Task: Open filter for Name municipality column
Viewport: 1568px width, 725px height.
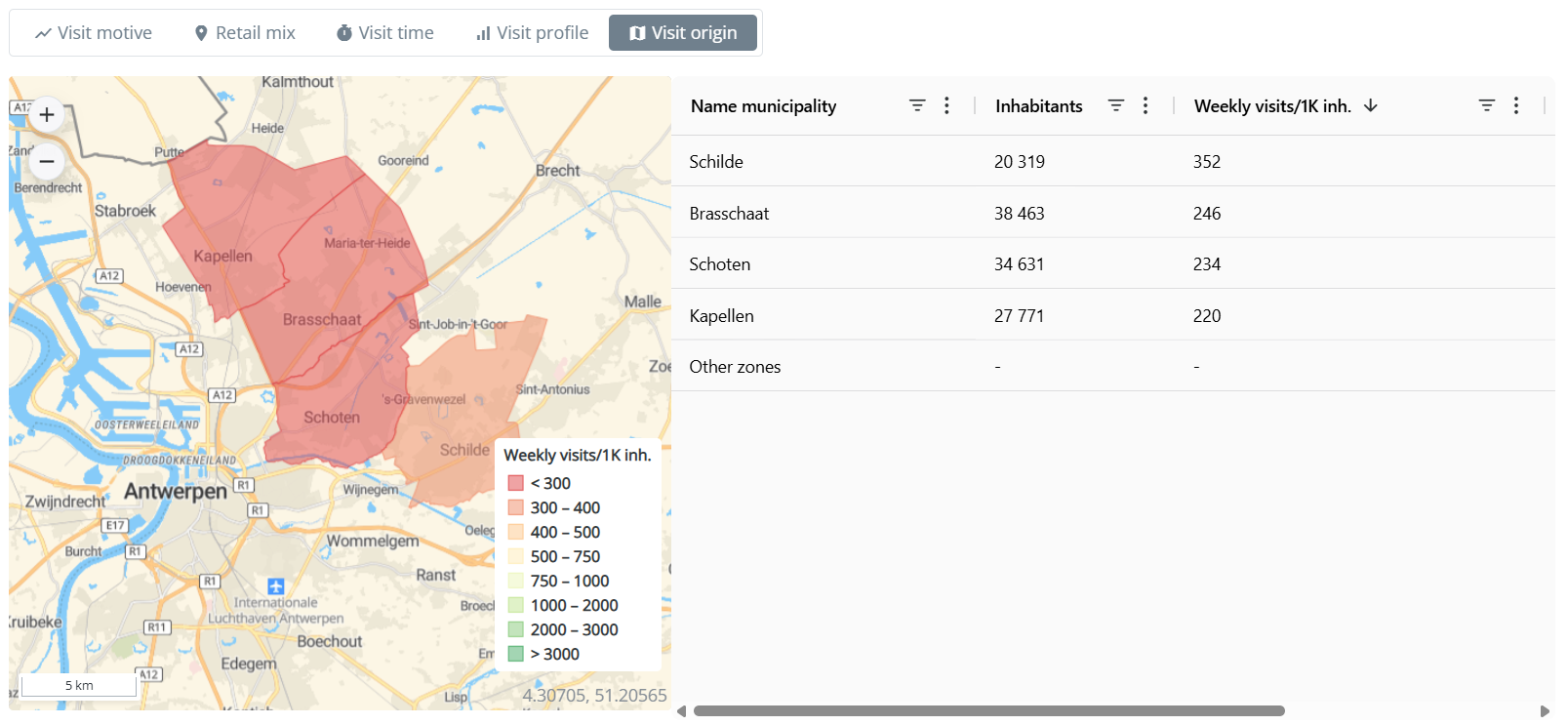Action: pos(916,105)
